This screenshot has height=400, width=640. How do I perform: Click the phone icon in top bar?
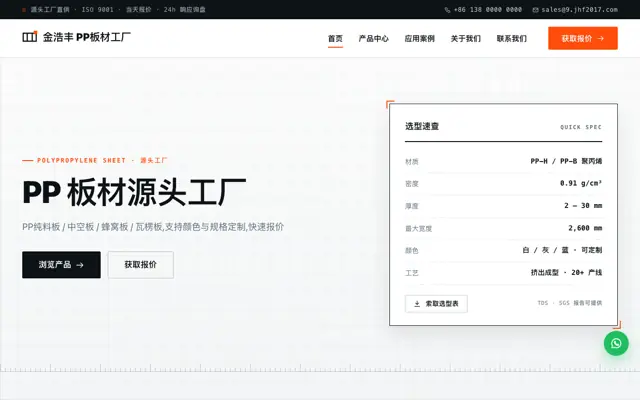[447, 10]
